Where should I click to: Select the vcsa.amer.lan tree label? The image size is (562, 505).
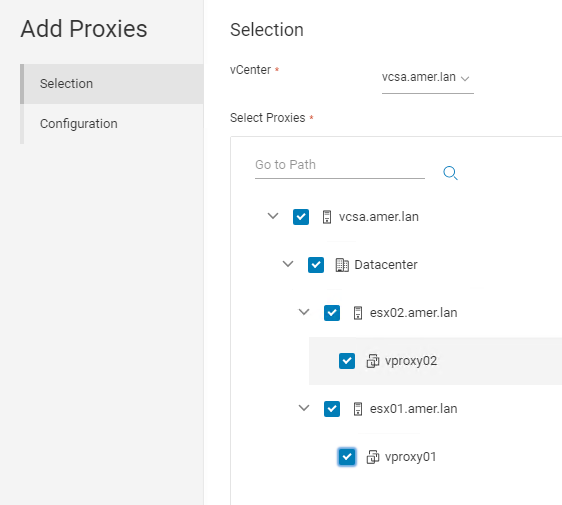point(378,217)
